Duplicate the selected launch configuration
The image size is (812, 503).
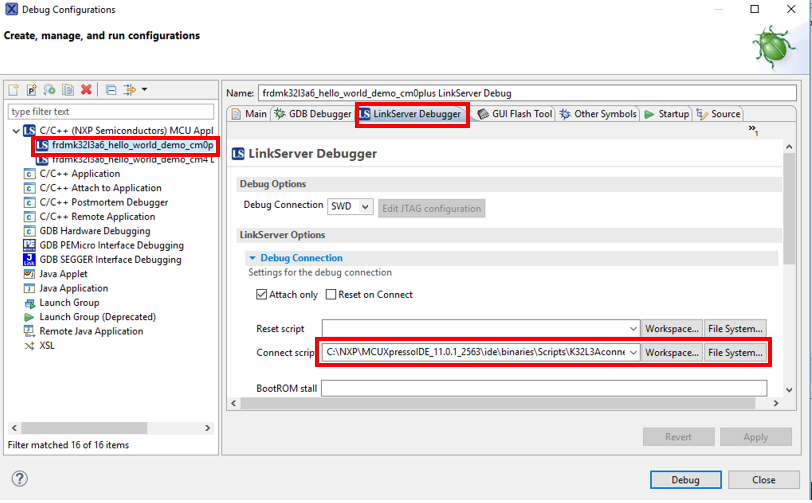[68, 90]
